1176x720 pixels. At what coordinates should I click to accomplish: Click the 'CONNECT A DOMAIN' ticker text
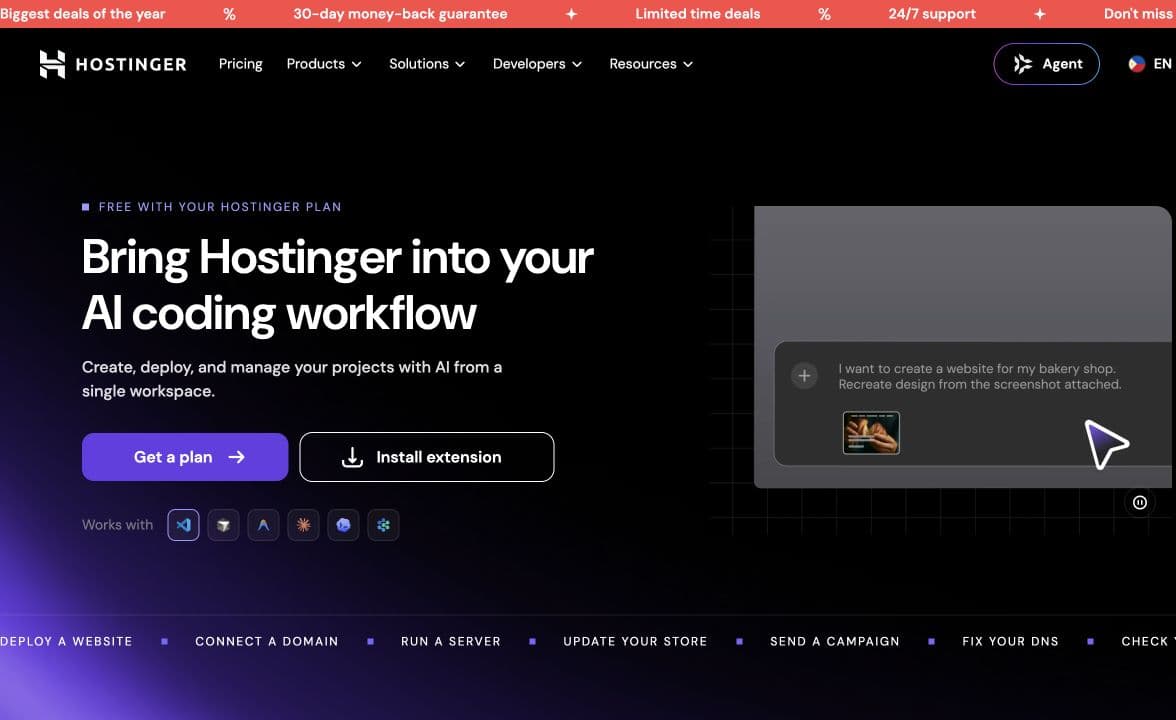pyautogui.click(x=266, y=641)
